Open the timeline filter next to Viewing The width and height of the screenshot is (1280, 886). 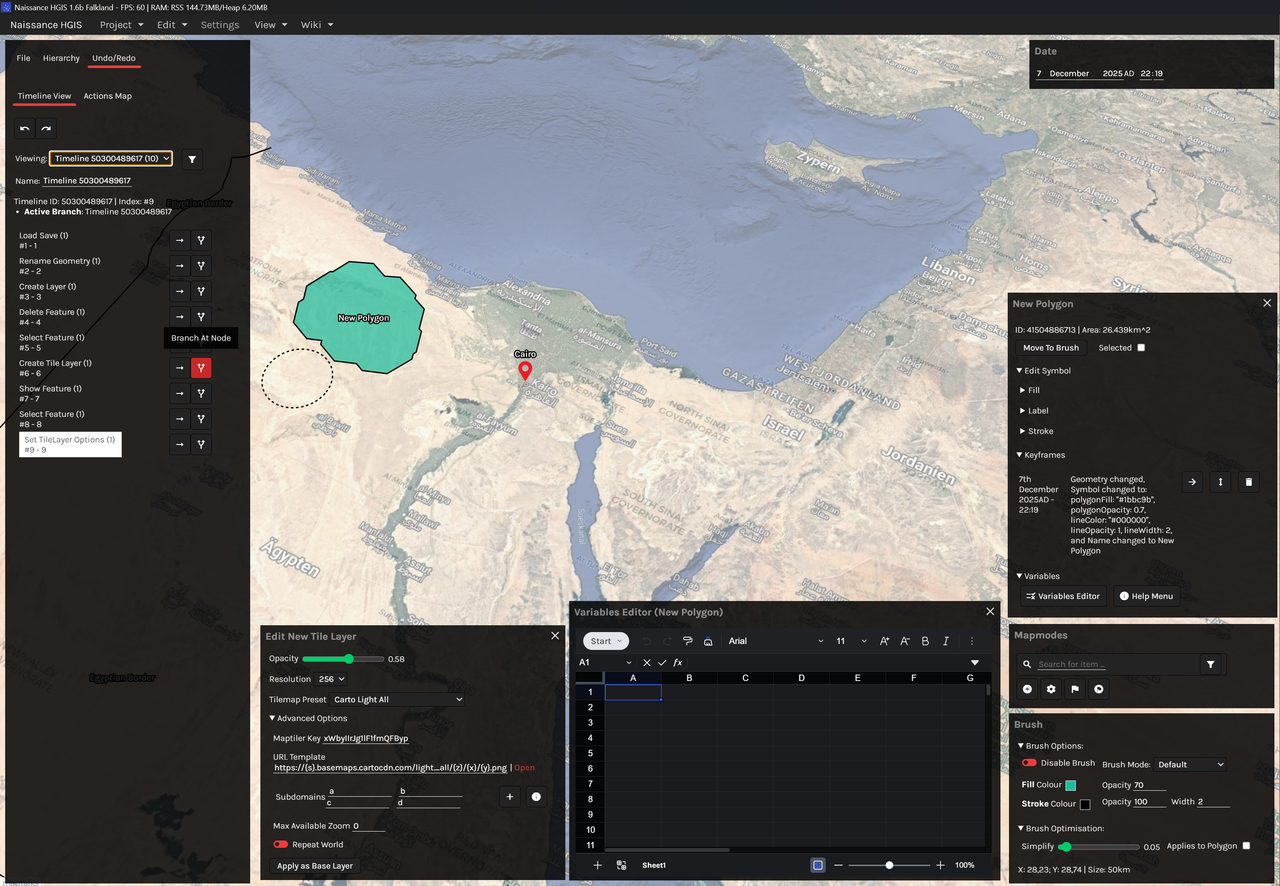[193, 159]
